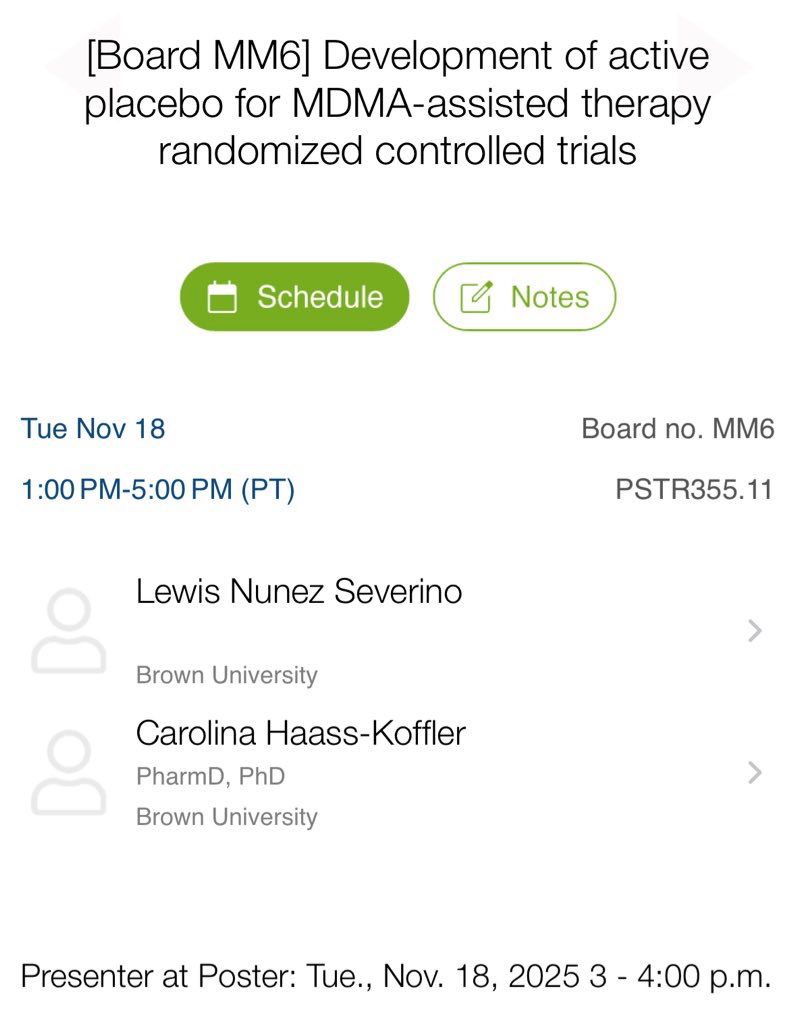Open the Lewis Nunez Severino name

click(299, 592)
